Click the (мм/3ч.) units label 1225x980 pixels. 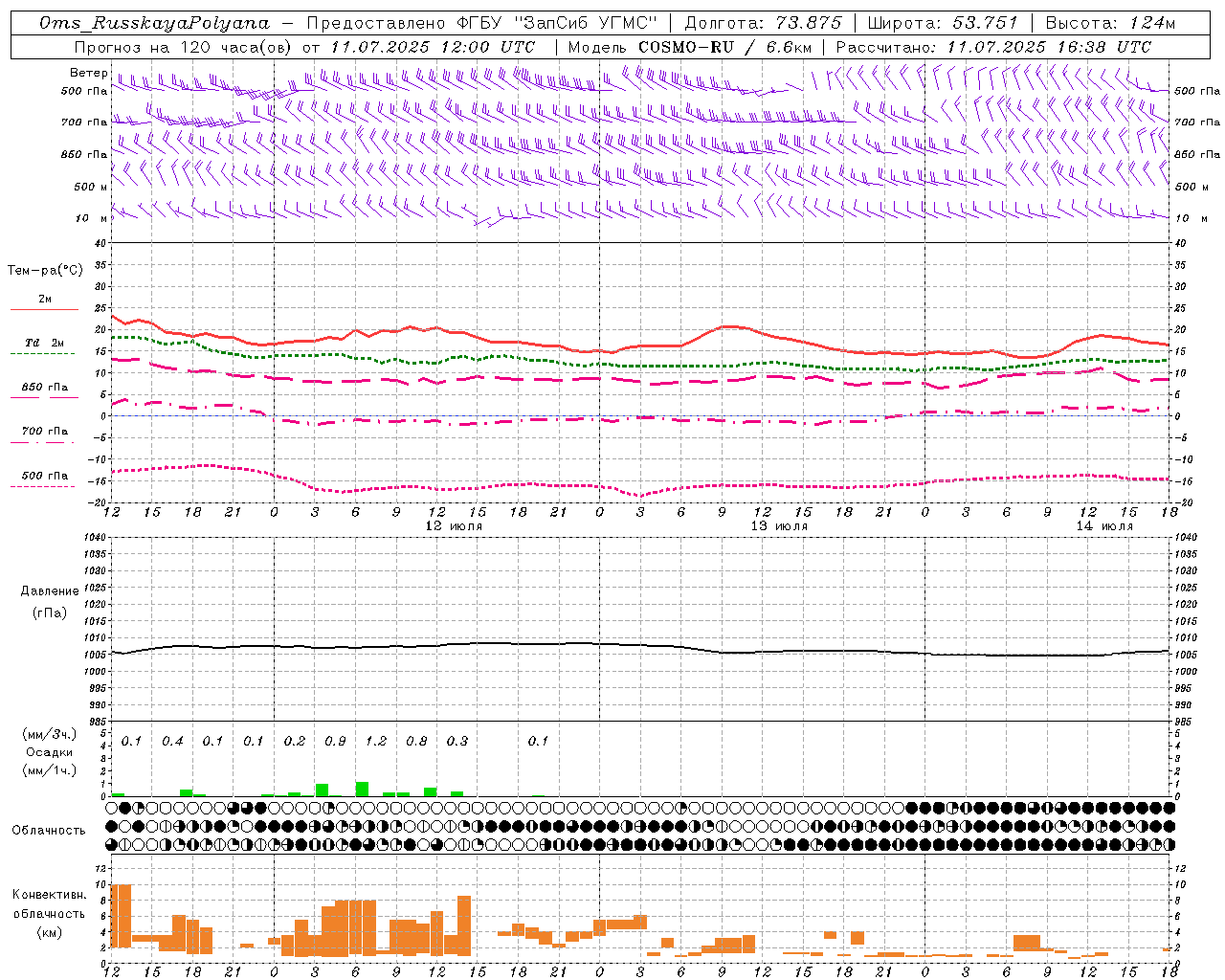point(49,734)
